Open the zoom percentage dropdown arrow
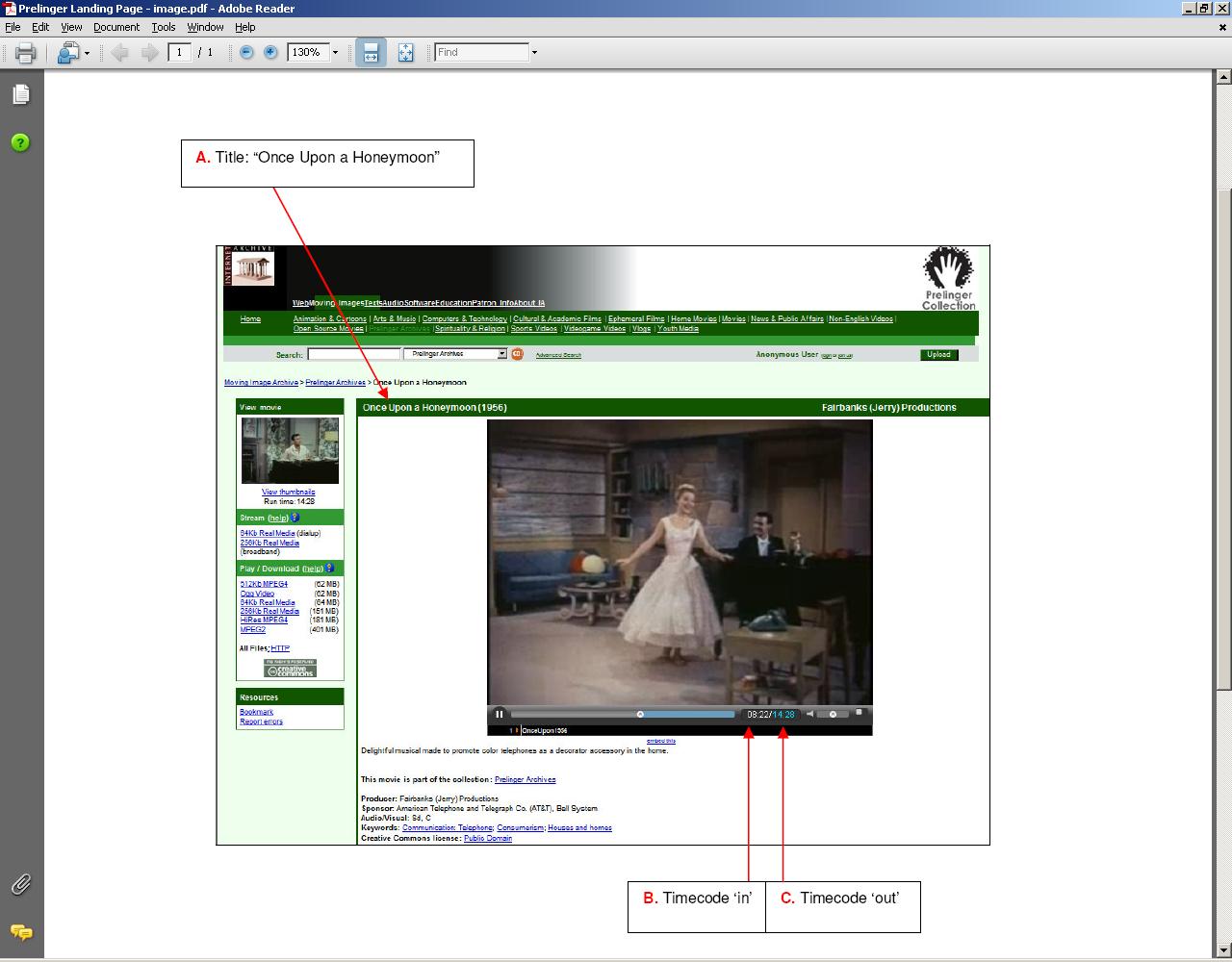1232x962 pixels. (335, 53)
